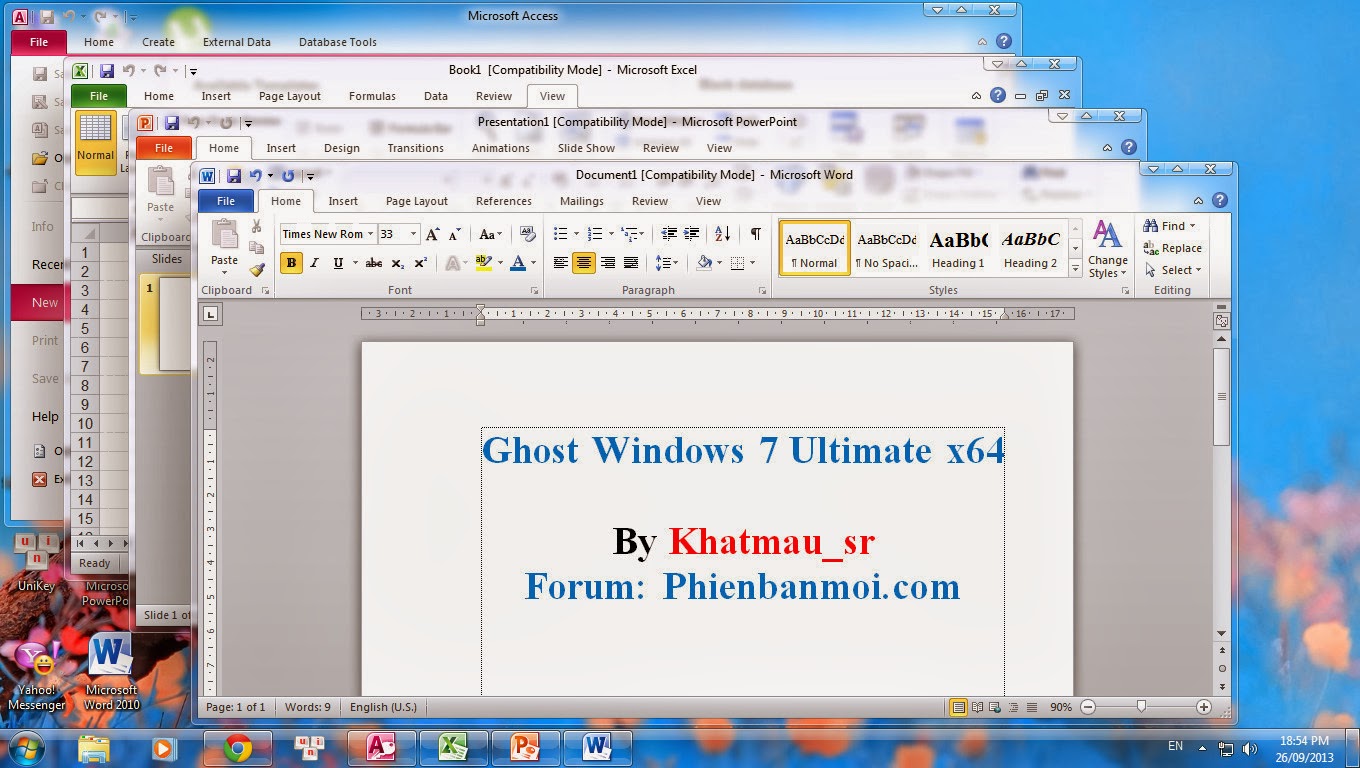Open the Bullets dropdown arrow in Word

[x=575, y=234]
